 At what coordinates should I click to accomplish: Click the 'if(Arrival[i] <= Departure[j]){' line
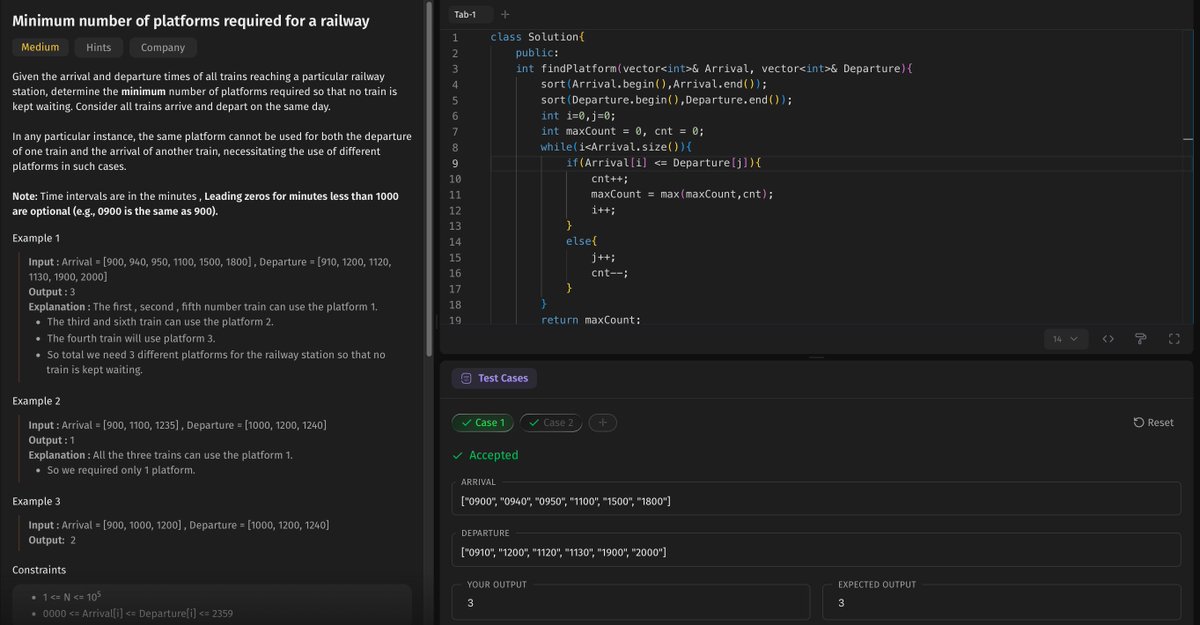665,163
